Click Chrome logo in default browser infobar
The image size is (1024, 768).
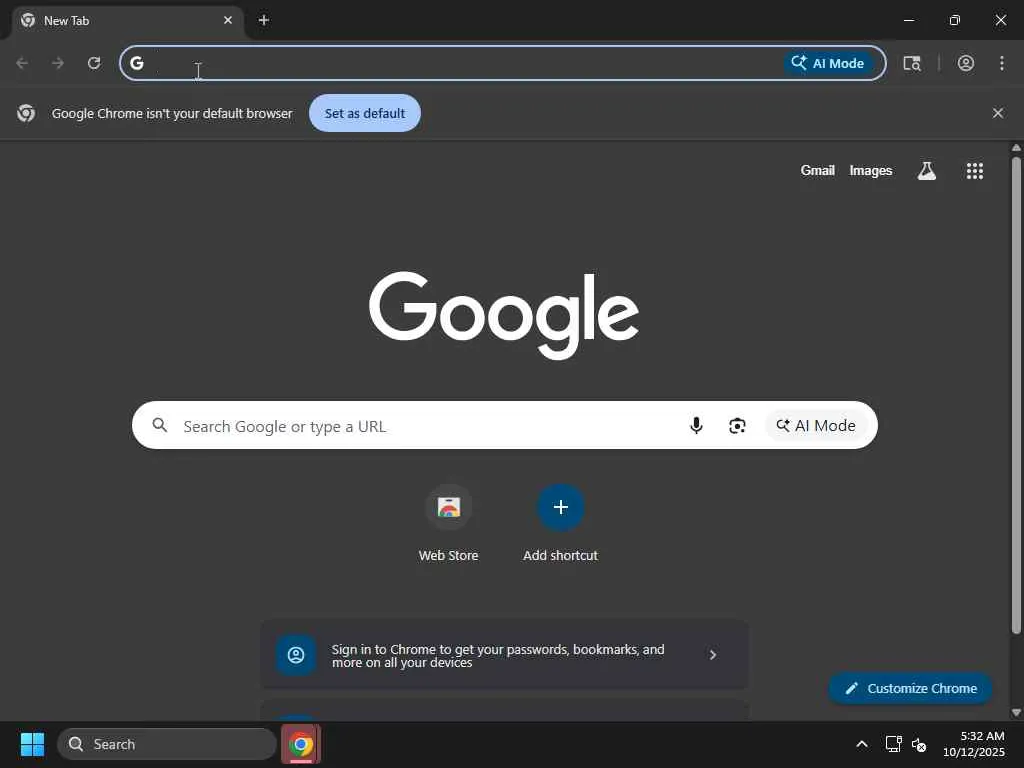tap(26, 113)
